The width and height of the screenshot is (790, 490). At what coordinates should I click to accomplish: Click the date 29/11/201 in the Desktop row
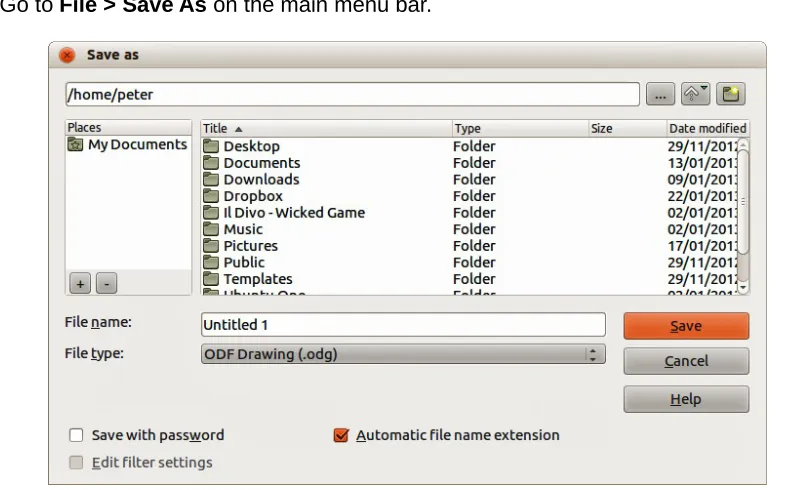[x=702, y=147]
